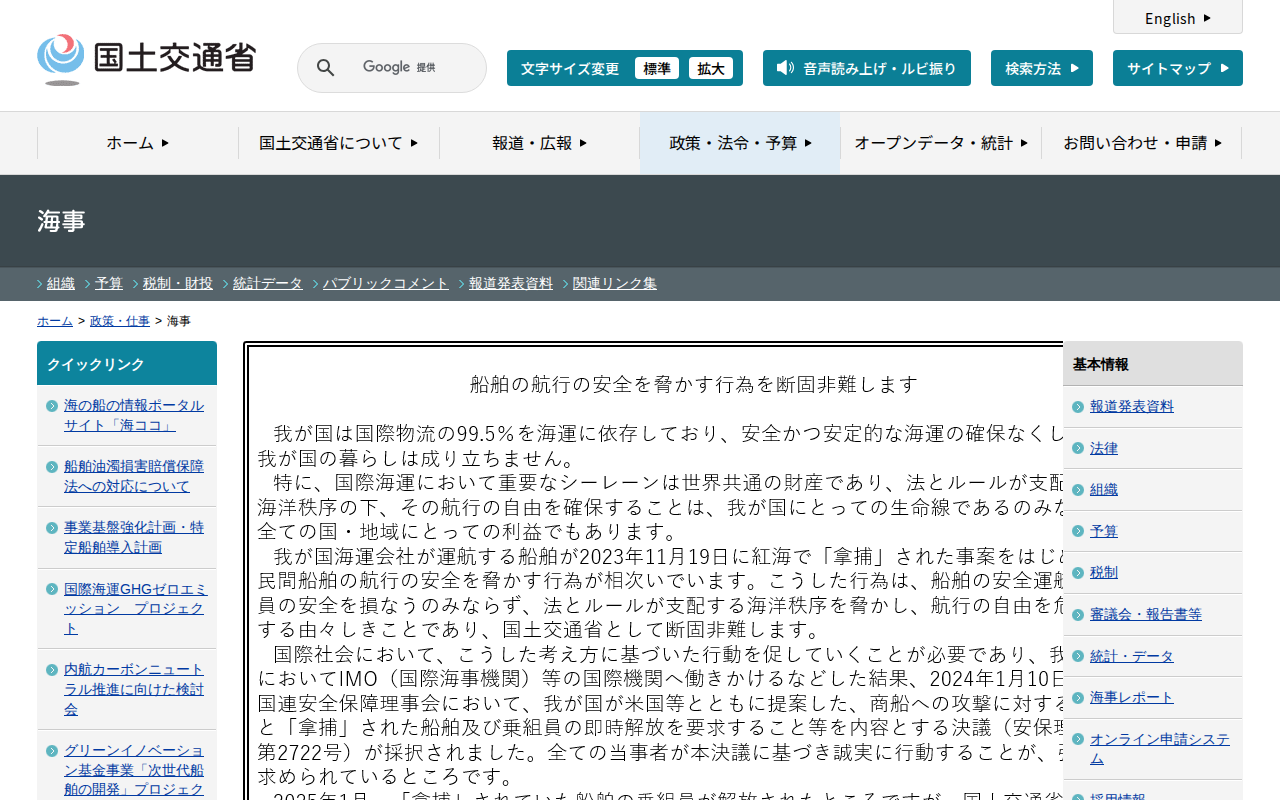Set font size to 標準
This screenshot has width=1280, height=800.
tap(657, 68)
